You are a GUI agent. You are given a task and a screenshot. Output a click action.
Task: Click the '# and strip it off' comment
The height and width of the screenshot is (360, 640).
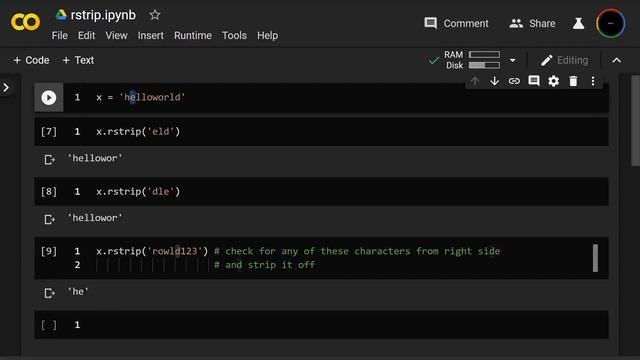click(264, 264)
